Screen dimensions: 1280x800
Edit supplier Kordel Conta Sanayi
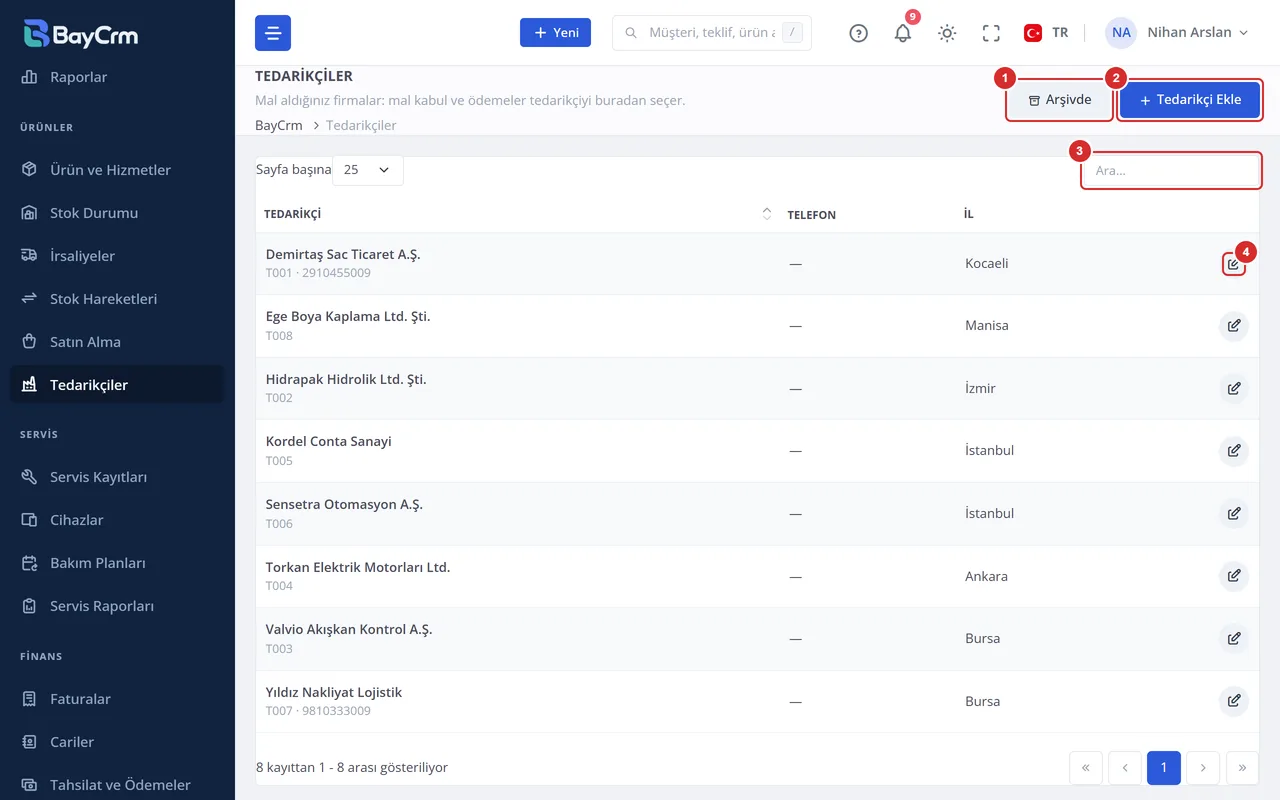[1234, 451]
